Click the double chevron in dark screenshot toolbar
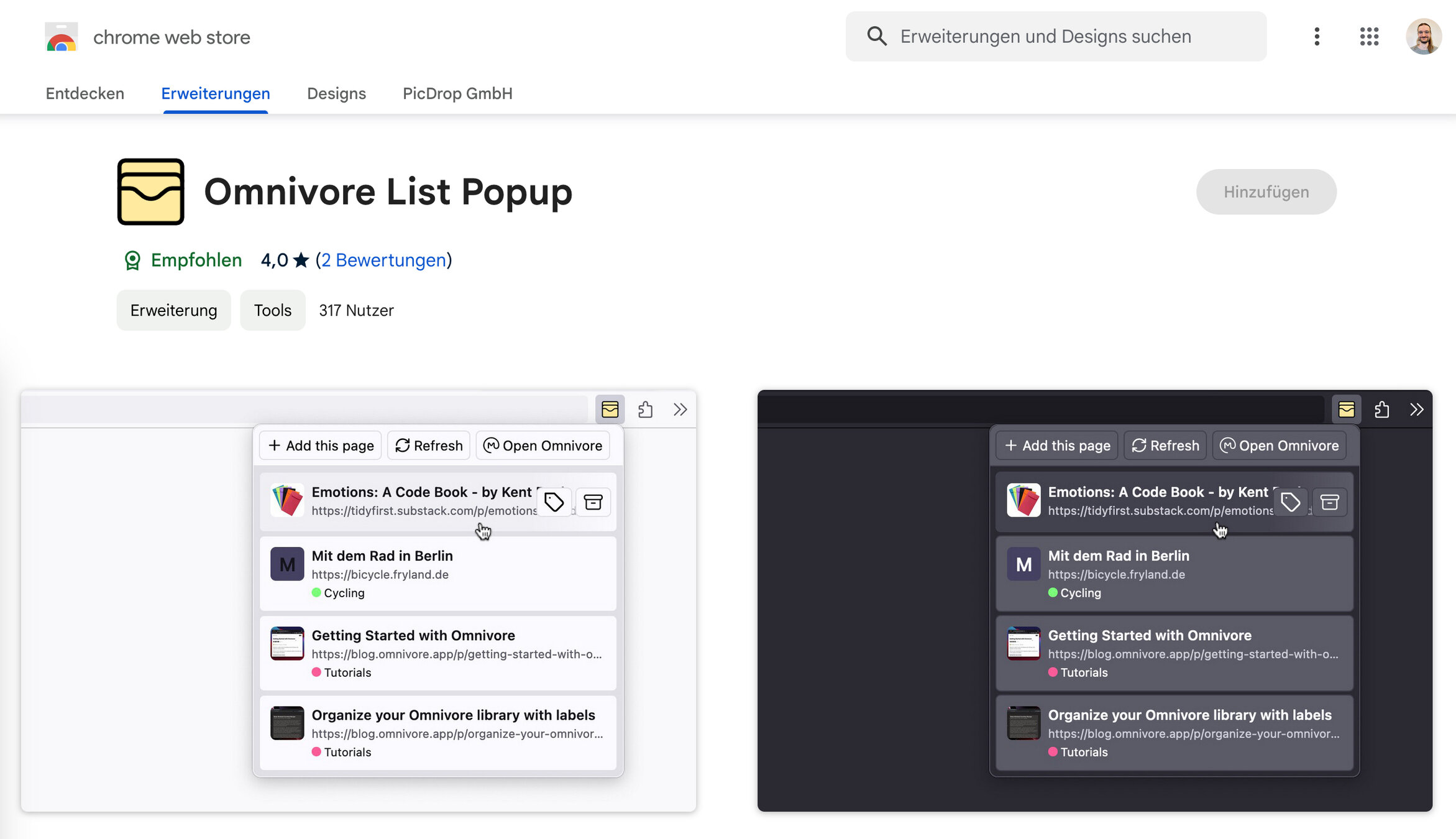Viewport: 1456px width, 839px height. (x=1416, y=410)
